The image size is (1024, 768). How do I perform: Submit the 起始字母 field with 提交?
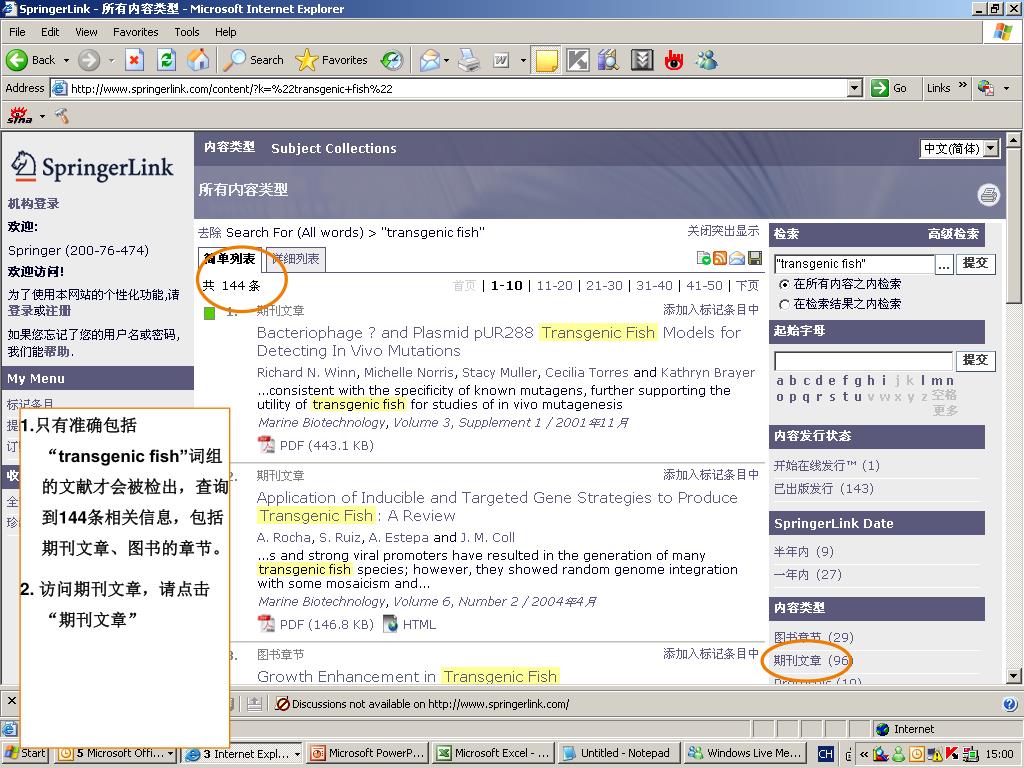(976, 360)
